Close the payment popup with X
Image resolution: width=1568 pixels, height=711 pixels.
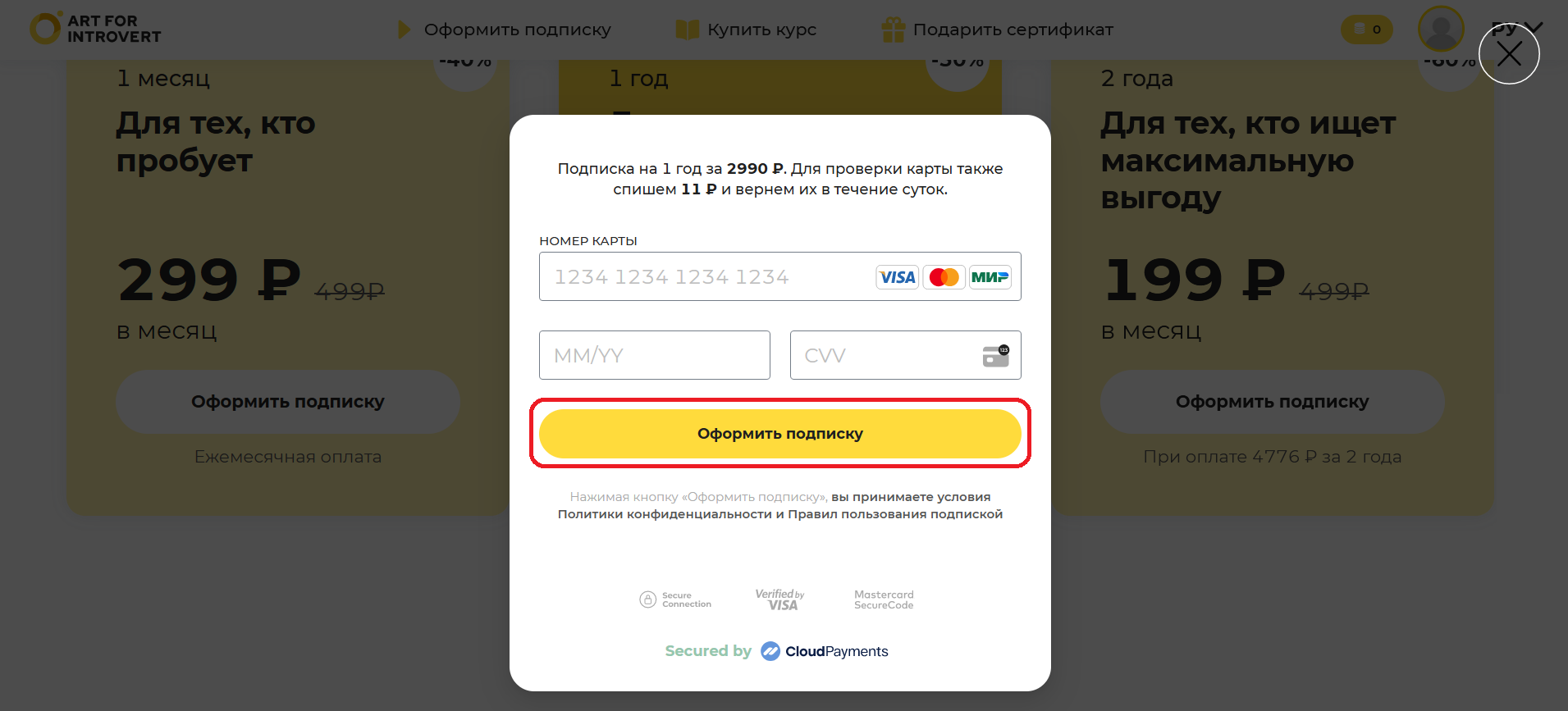coord(1509,54)
